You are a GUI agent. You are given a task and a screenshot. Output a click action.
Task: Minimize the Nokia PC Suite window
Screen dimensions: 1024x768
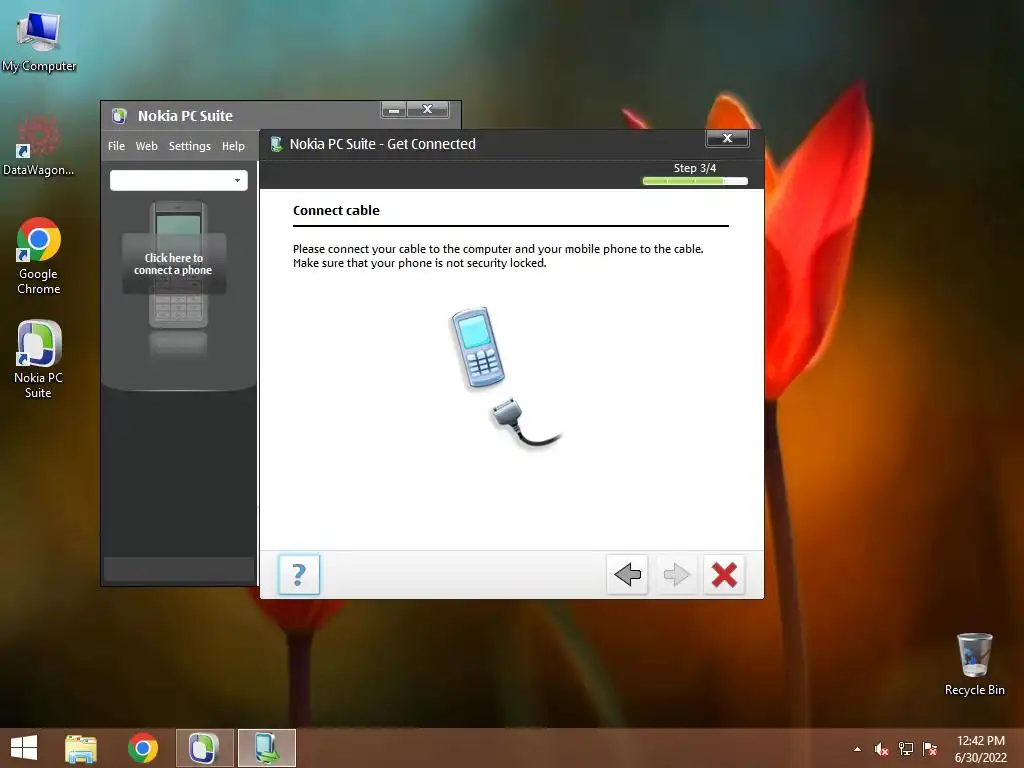click(394, 110)
